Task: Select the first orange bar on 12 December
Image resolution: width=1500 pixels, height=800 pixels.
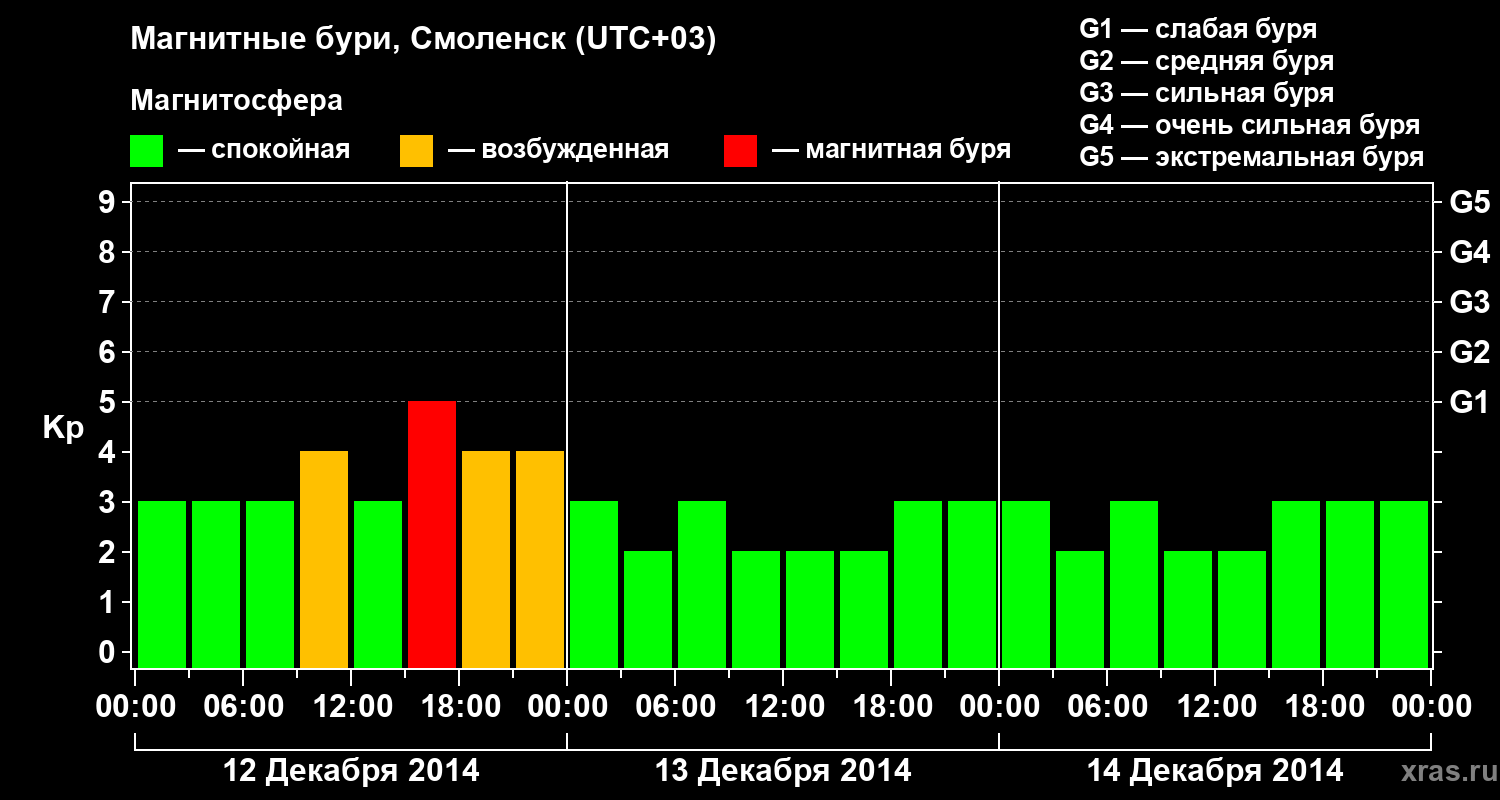Action: point(324,559)
